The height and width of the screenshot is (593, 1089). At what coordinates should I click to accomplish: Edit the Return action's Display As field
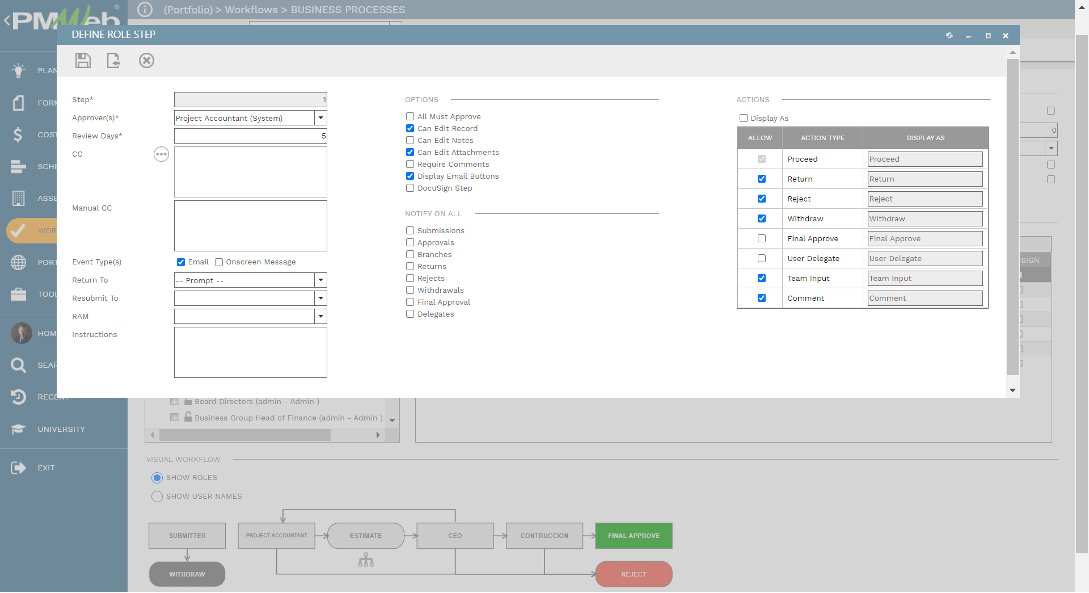click(x=925, y=179)
